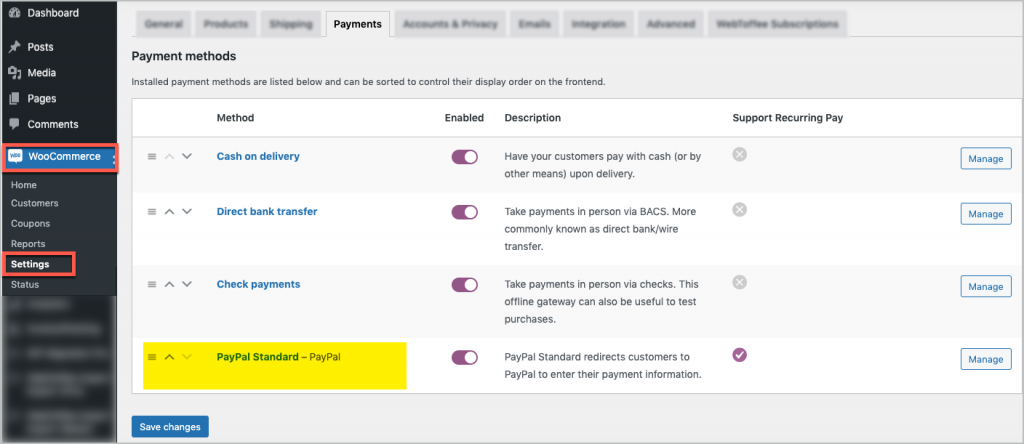Select the Payments tab
This screenshot has height=444, width=1024.
tap(357, 24)
